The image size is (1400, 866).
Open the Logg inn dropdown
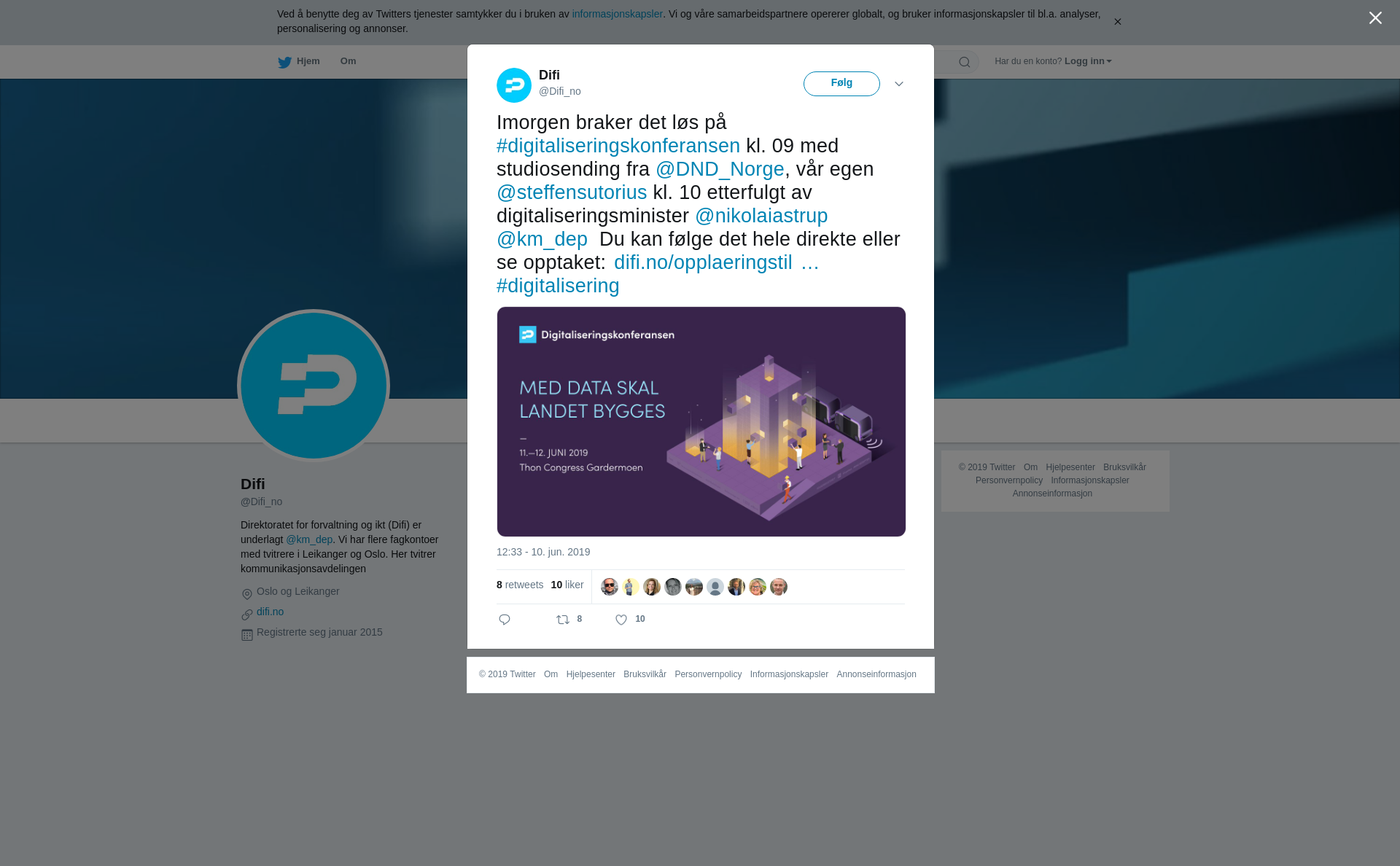coord(1087,61)
